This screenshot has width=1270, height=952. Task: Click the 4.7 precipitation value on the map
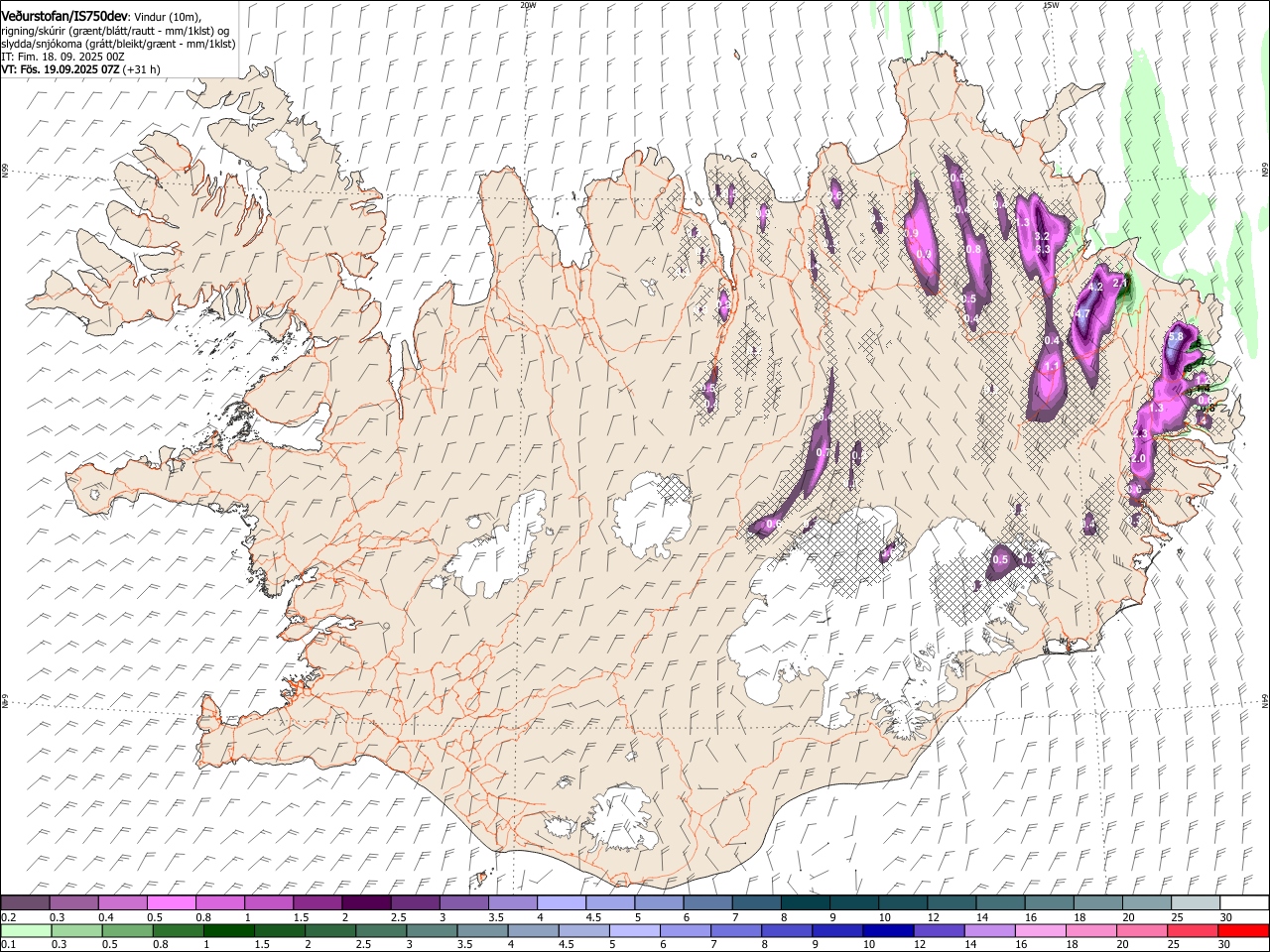(x=1082, y=314)
